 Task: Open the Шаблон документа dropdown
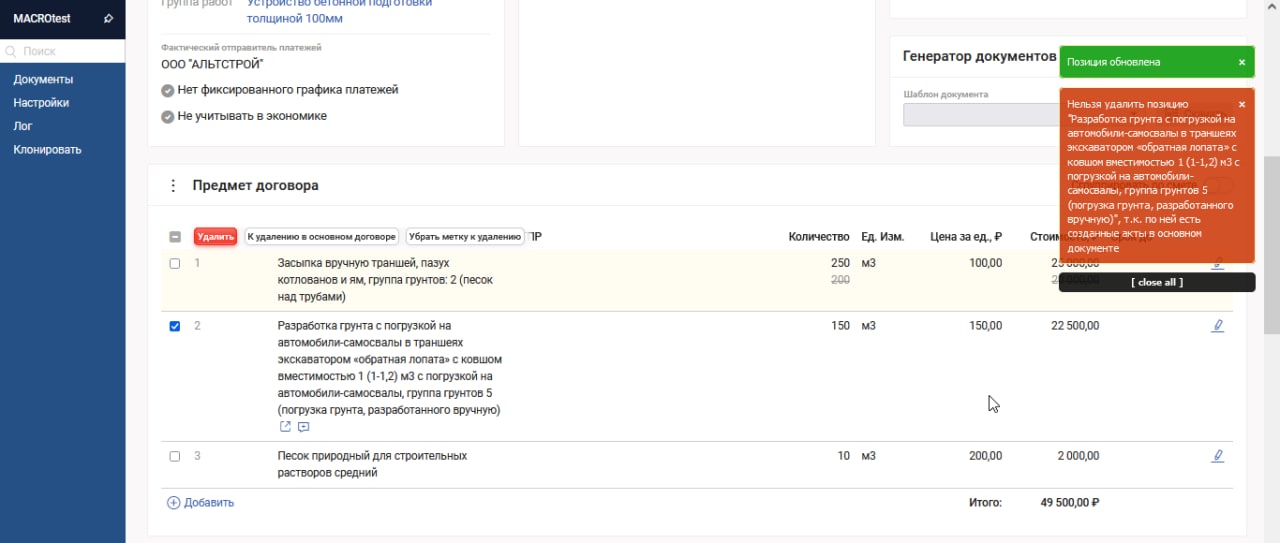tap(978, 115)
